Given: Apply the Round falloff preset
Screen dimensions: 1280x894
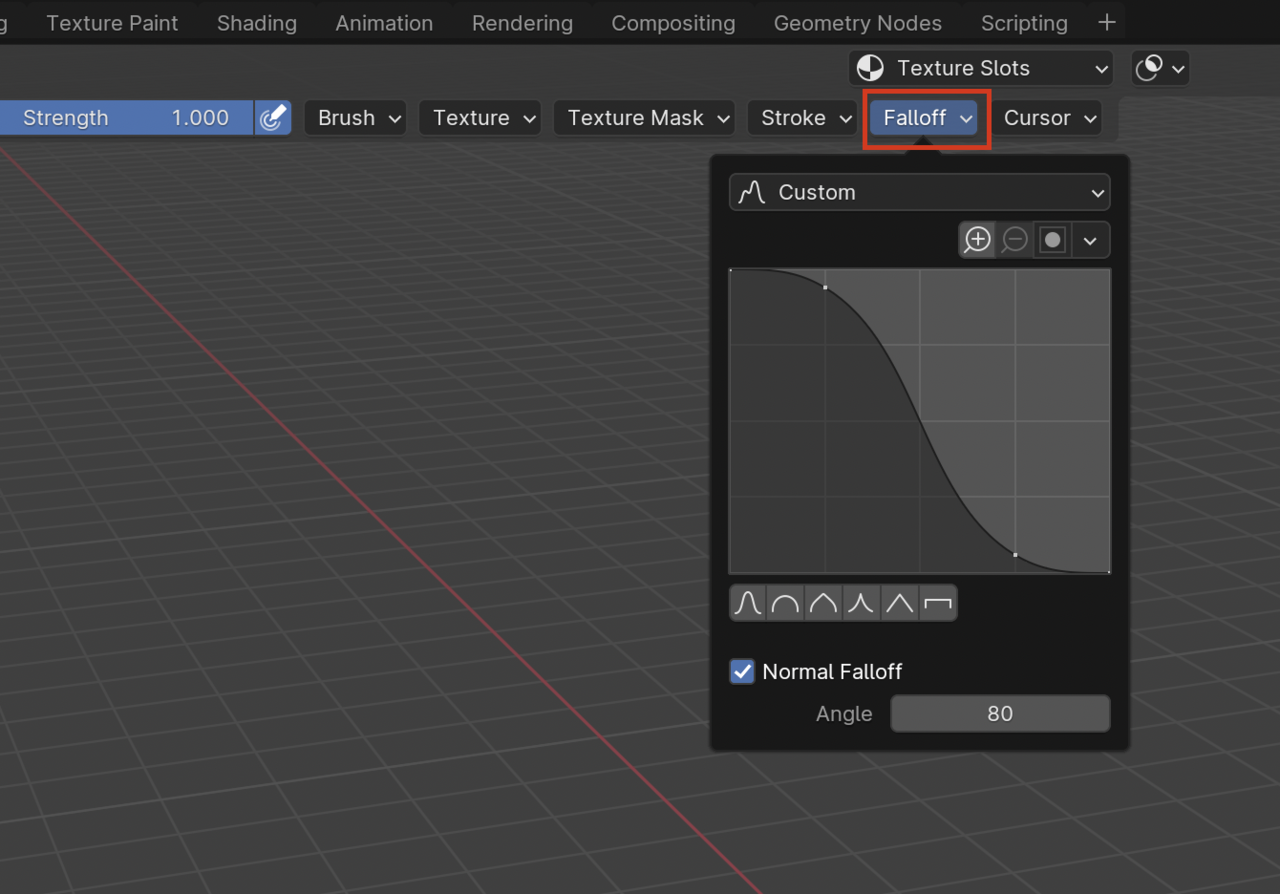Looking at the screenshot, I should [x=786, y=603].
